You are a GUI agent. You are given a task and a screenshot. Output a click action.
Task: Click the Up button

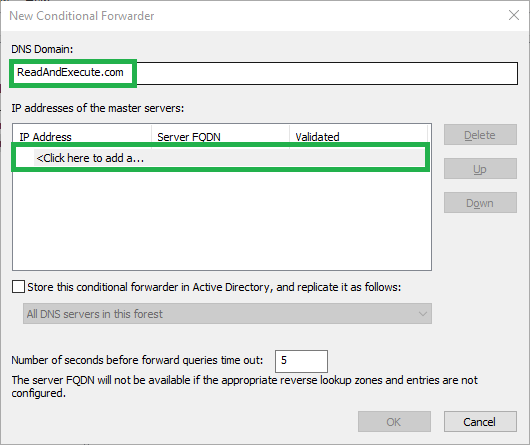480,169
